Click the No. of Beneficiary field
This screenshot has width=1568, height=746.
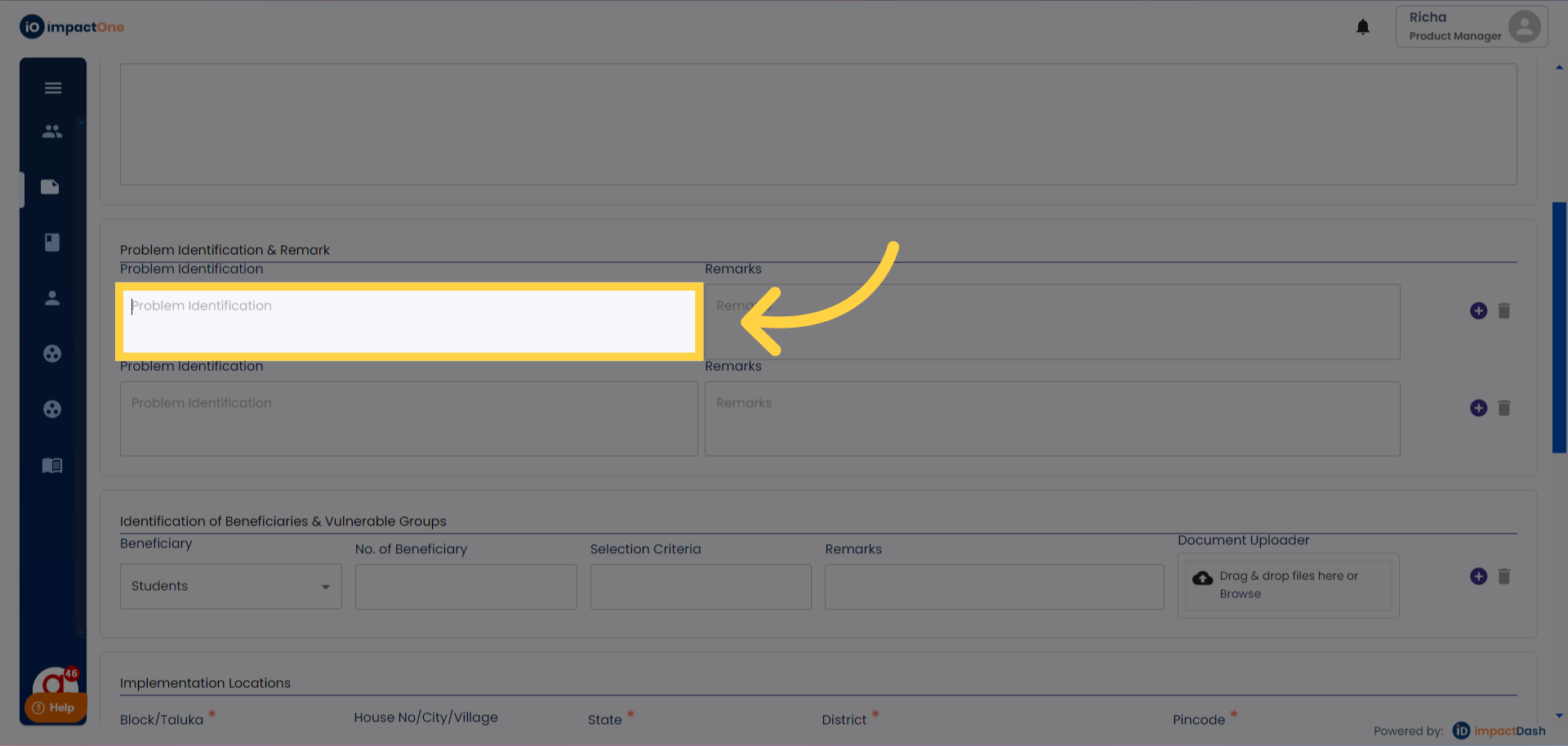pyautogui.click(x=465, y=587)
